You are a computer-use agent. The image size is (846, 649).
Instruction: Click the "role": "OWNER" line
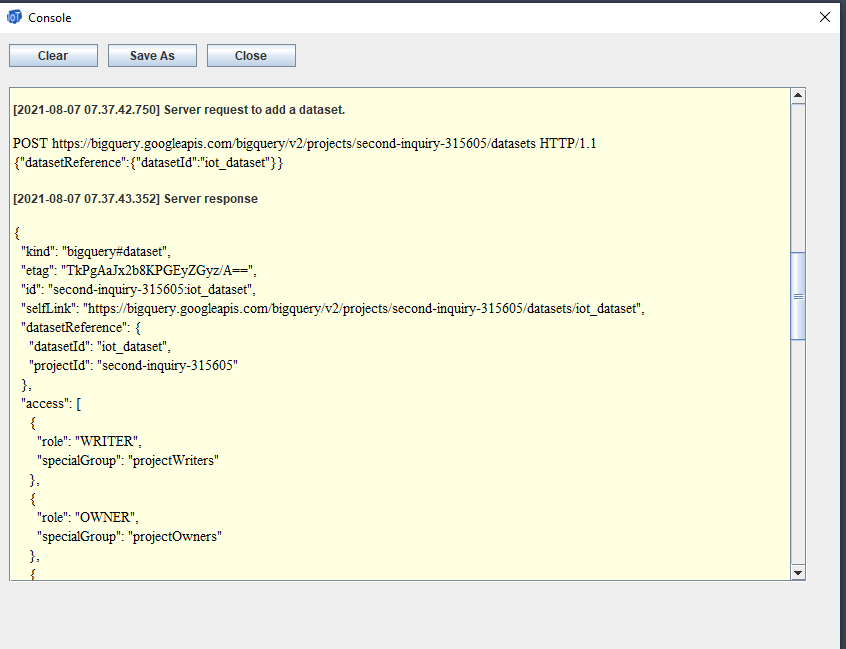[x=87, y=517]
